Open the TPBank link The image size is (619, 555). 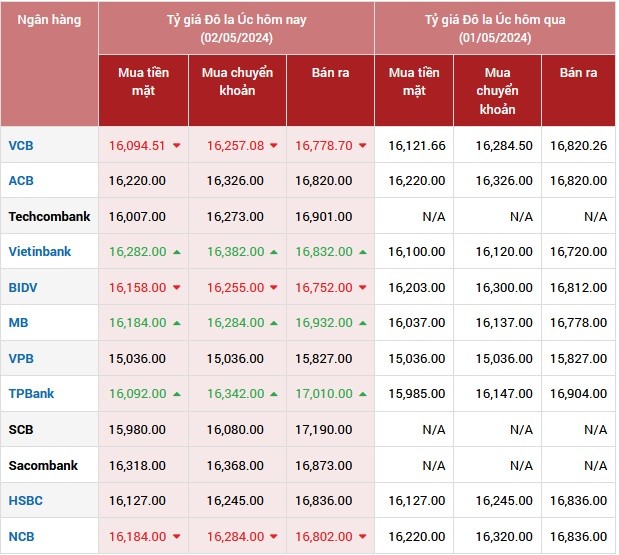pos(31,394)
